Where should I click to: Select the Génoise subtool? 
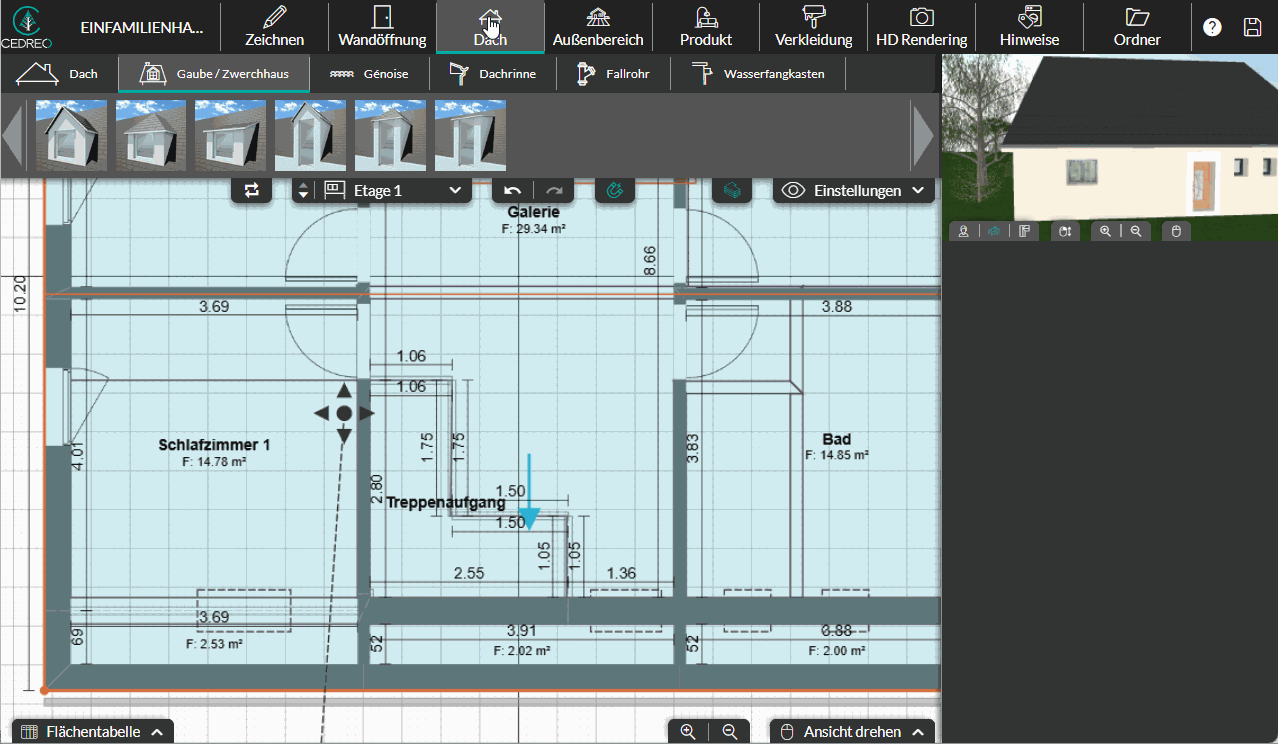(370, 74)
